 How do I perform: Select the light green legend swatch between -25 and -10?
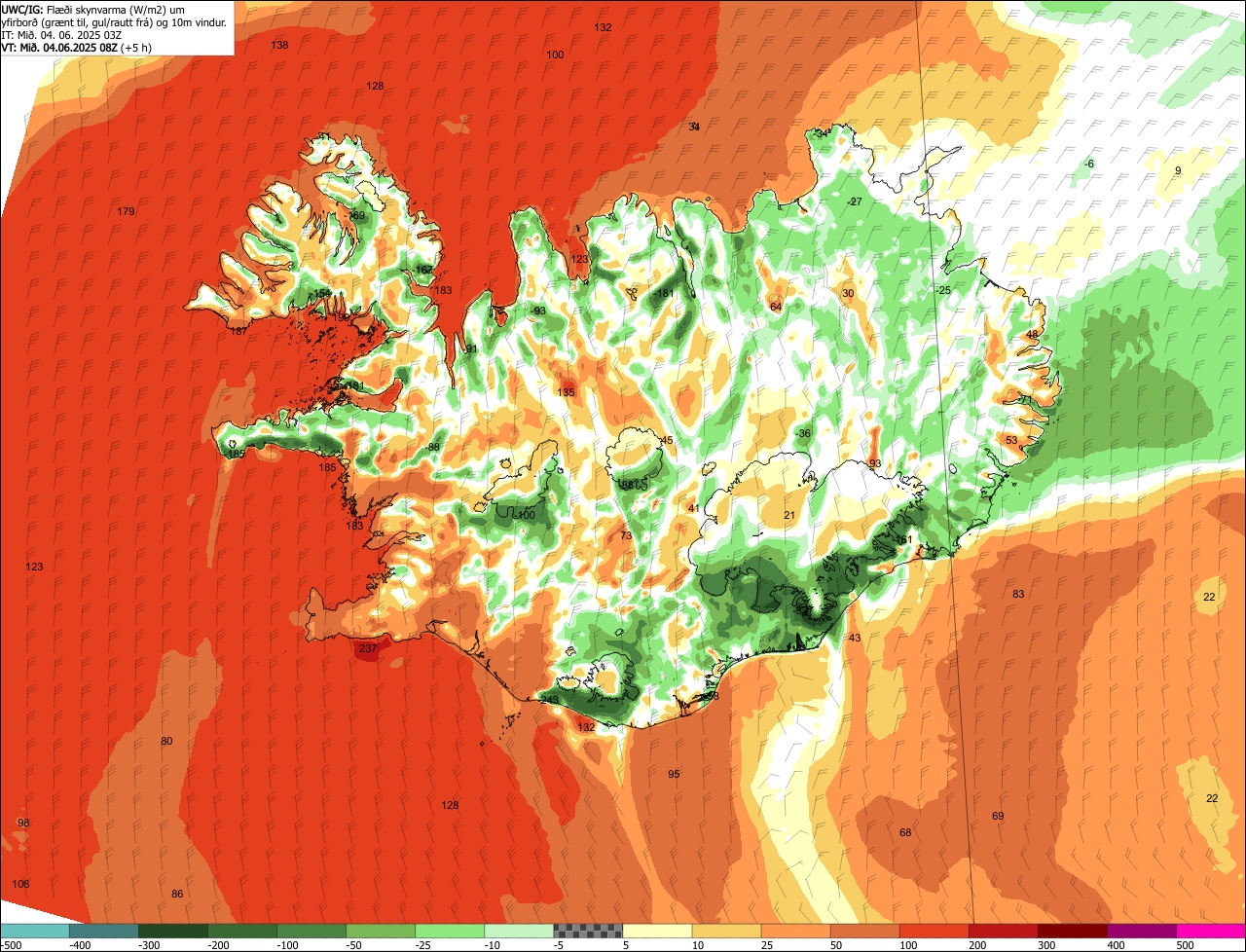tap(450, 931)
